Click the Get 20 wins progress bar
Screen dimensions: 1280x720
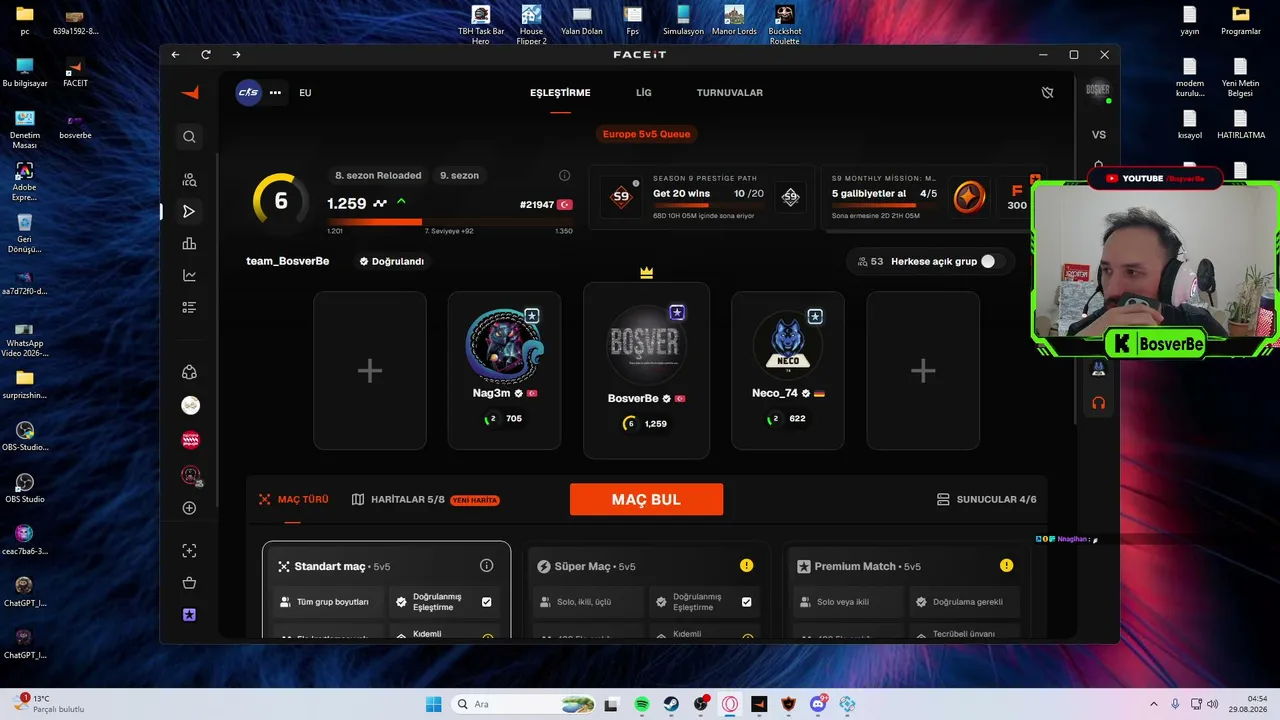coord(708,206)
